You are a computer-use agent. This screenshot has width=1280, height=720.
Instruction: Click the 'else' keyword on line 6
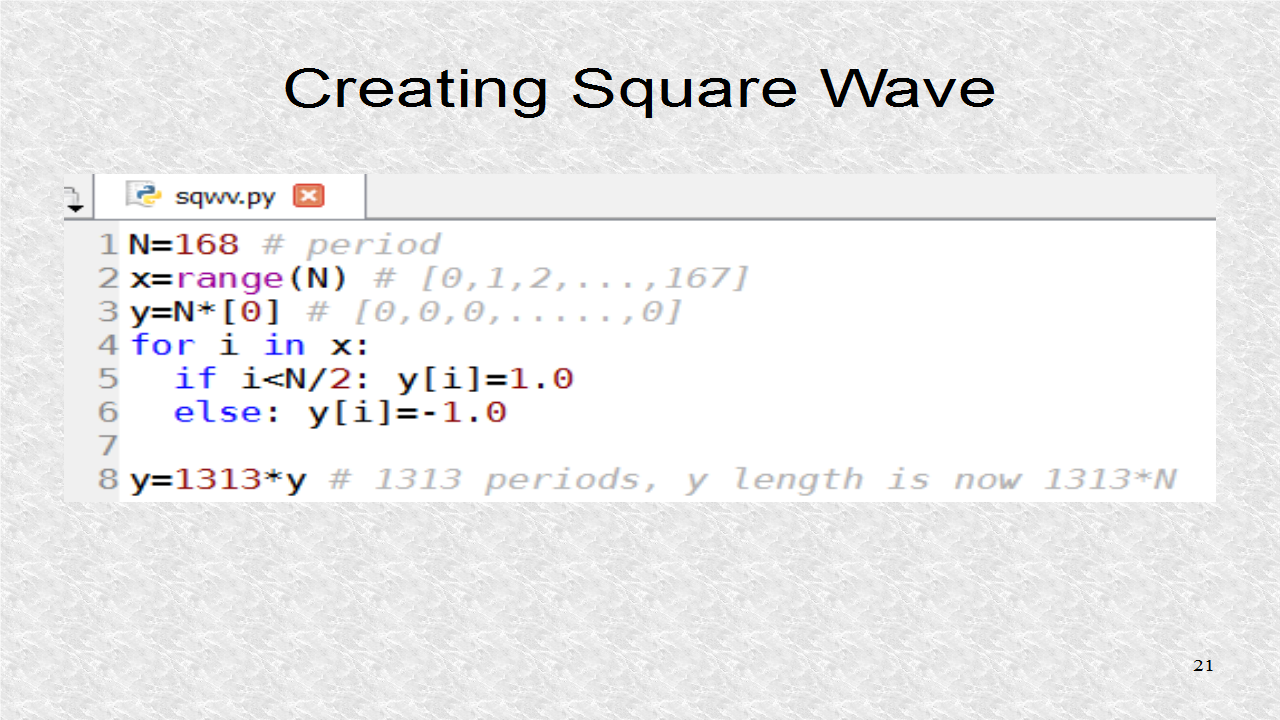click(x=217, y=412)
